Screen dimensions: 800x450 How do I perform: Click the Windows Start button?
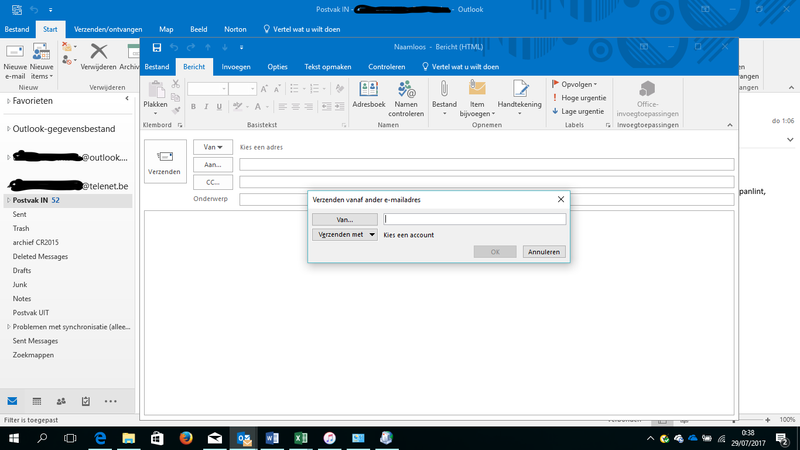coord(14,438)
